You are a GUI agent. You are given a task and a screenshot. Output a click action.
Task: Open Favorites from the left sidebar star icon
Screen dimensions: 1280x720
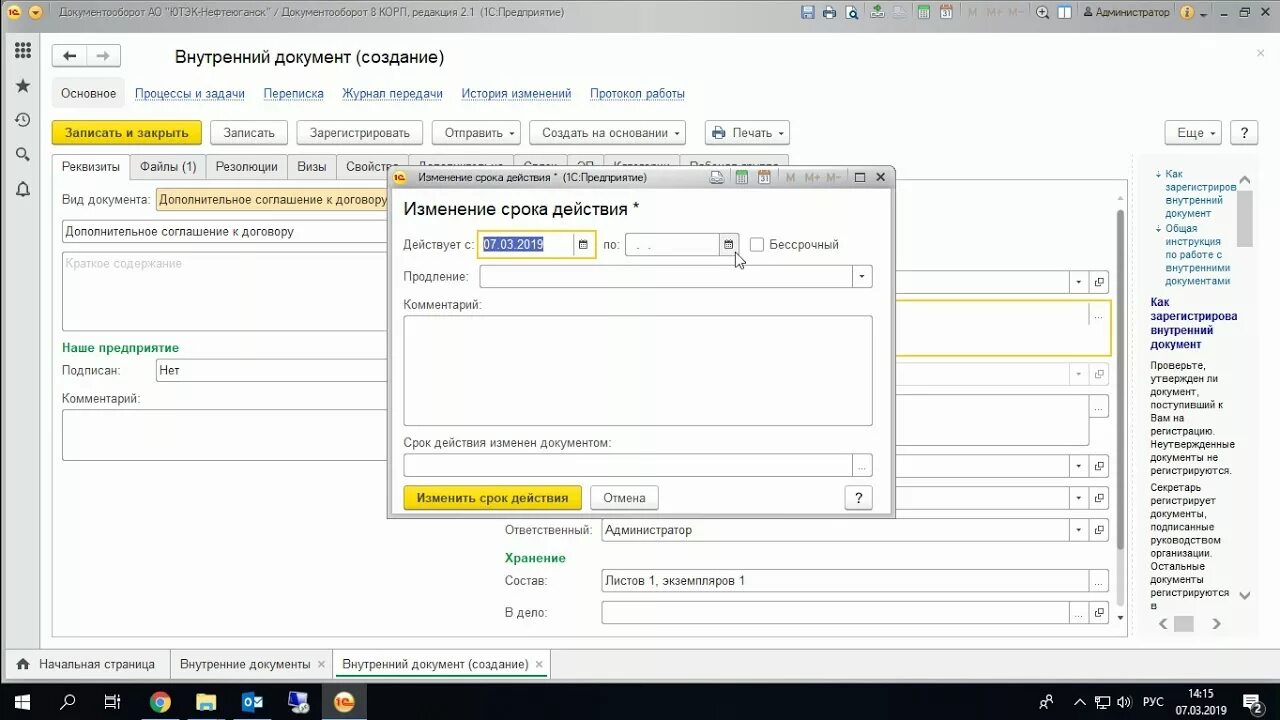[22, 85]
